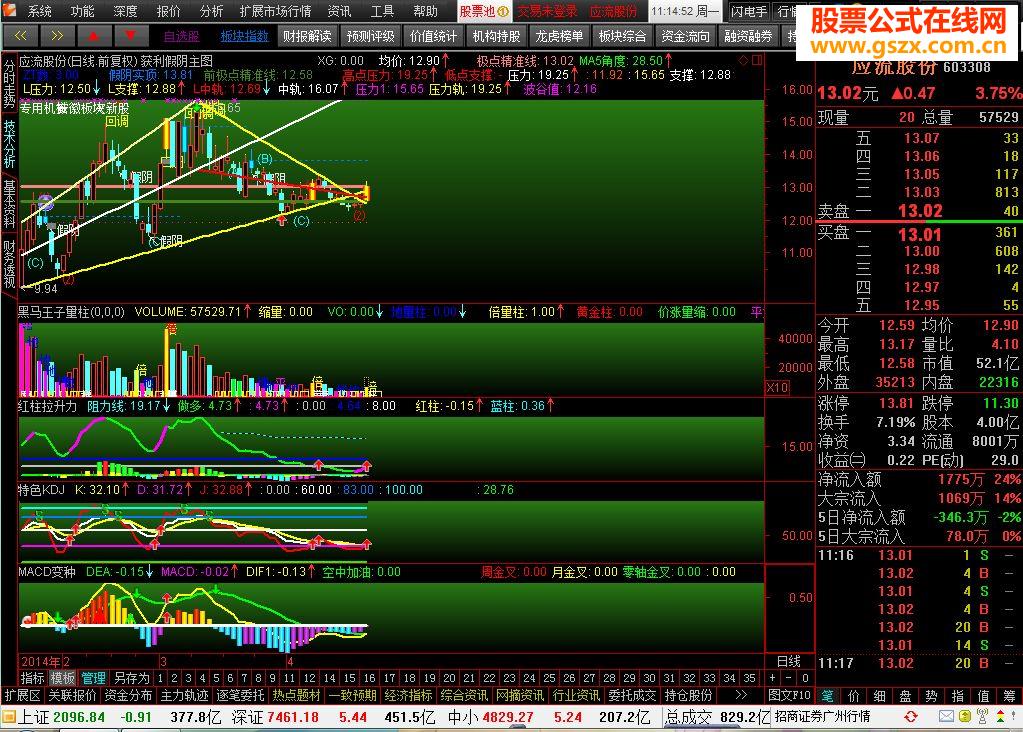Click the 龙虎榜单 button
The image size is (1023, 732).
(x=559, y=36)
